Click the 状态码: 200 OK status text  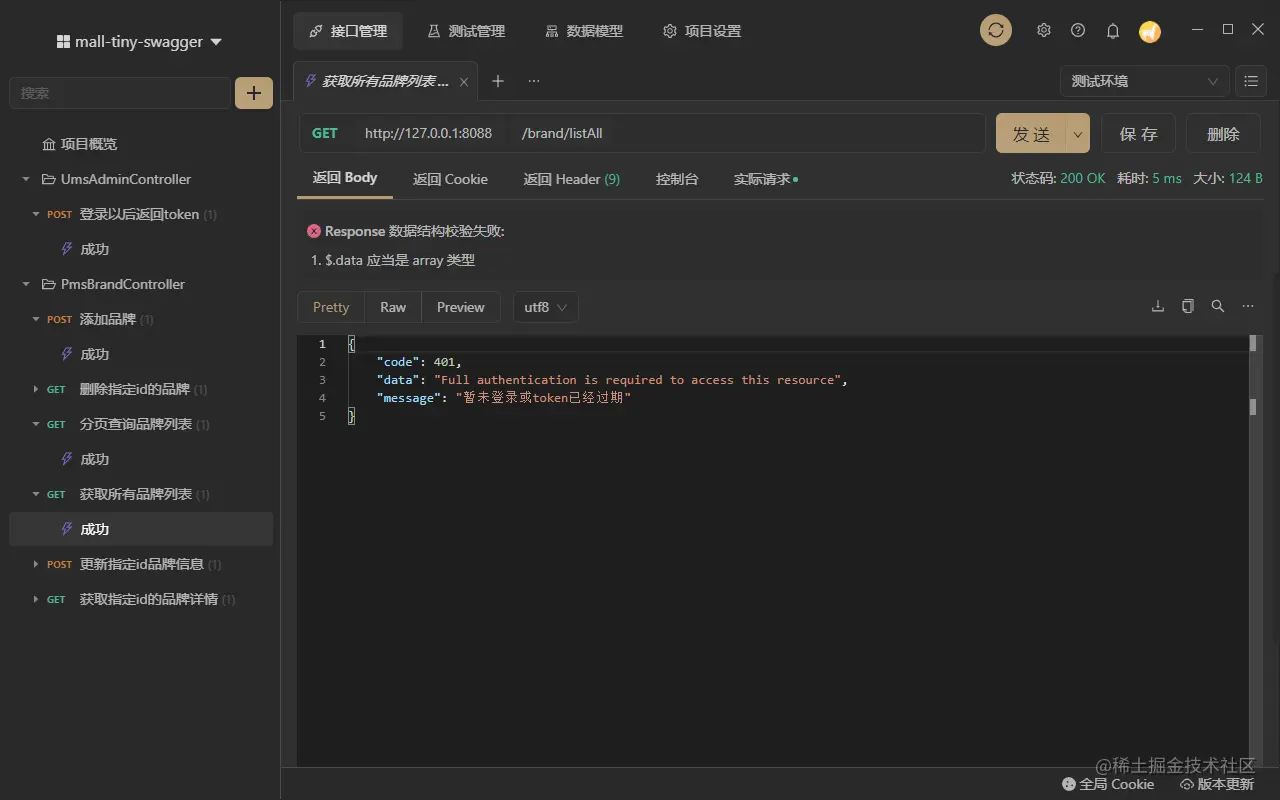(x=1059, y=178)
